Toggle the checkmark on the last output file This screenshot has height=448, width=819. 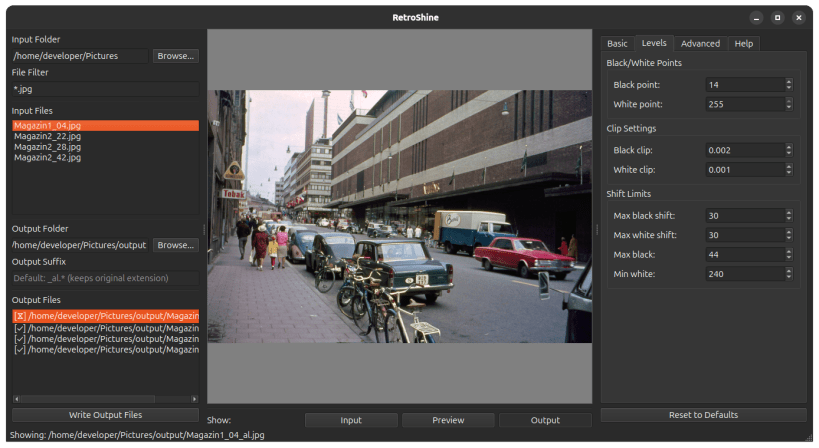(x=20, y=350)
